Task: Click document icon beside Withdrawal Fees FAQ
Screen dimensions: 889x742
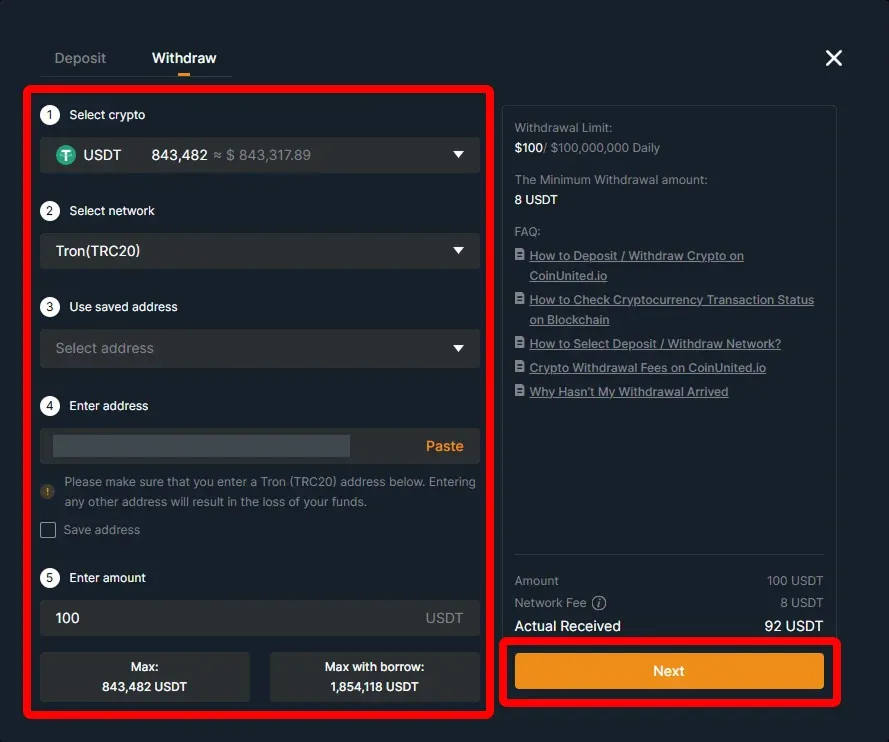Action: pyautogui.click(x=519, y=367)
